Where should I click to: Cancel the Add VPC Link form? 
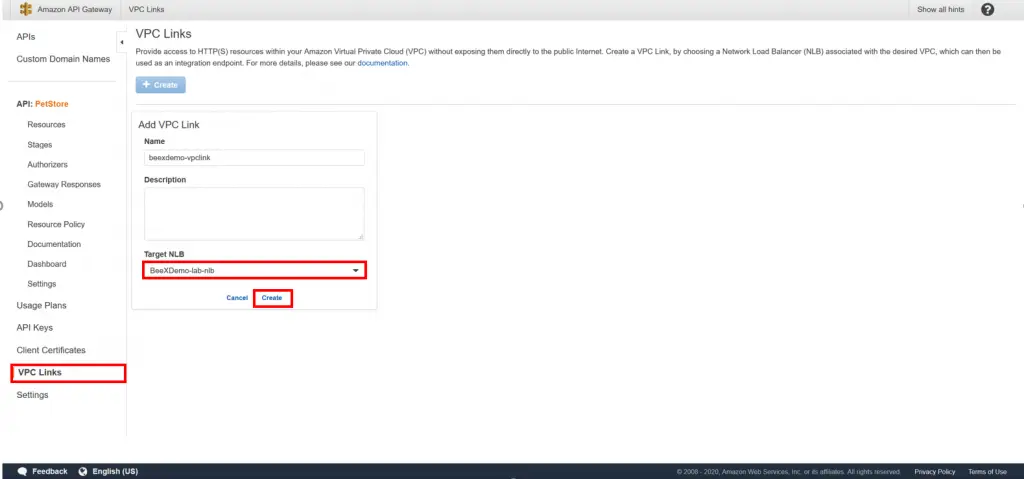(237, 298)
